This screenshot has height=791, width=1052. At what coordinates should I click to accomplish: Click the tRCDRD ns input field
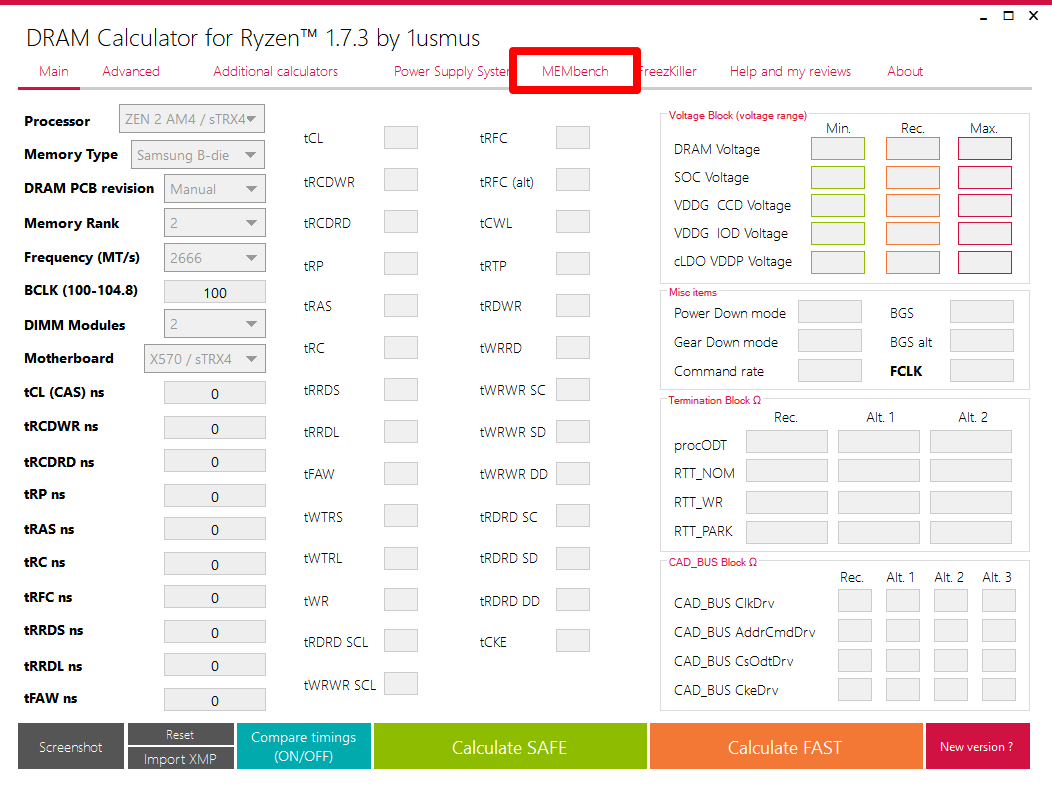point(215,462)
